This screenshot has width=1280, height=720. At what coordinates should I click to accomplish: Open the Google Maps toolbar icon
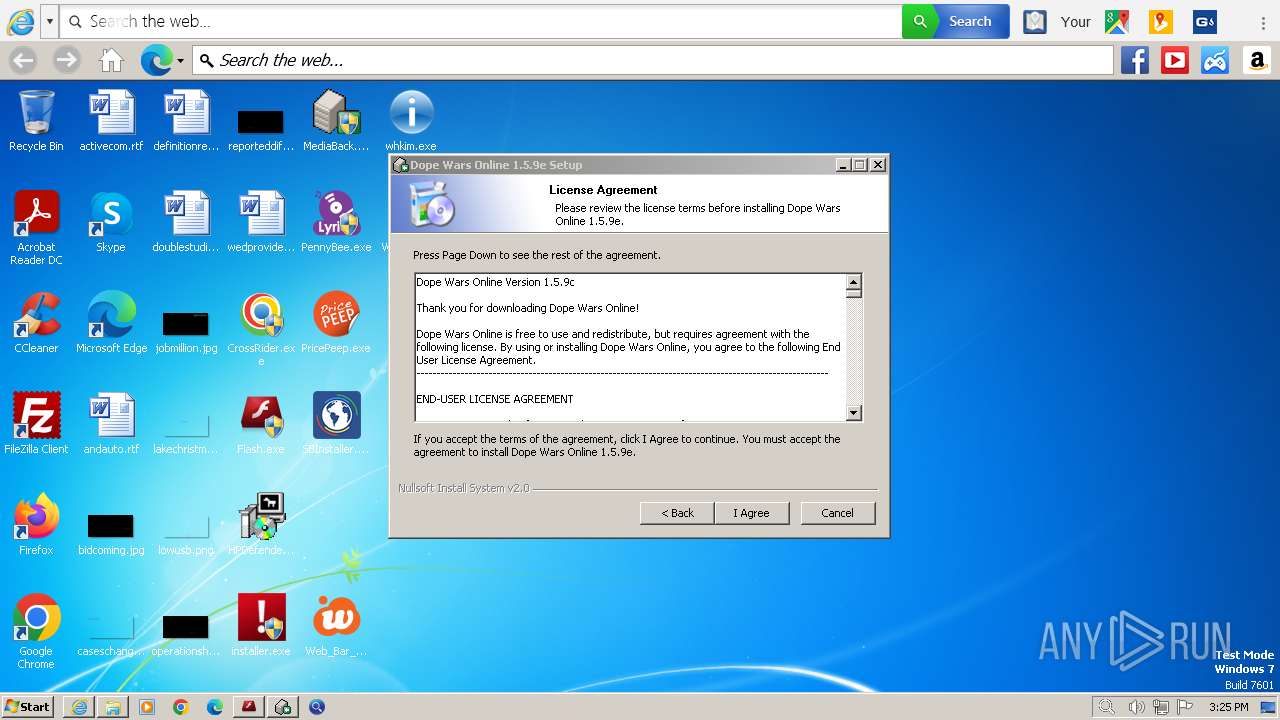(x=1116, y=21)
